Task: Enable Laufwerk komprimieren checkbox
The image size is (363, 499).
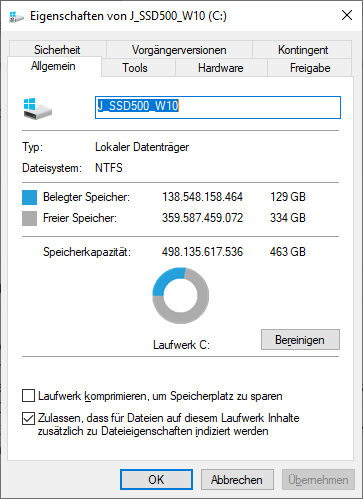Action: click(28, 396)
